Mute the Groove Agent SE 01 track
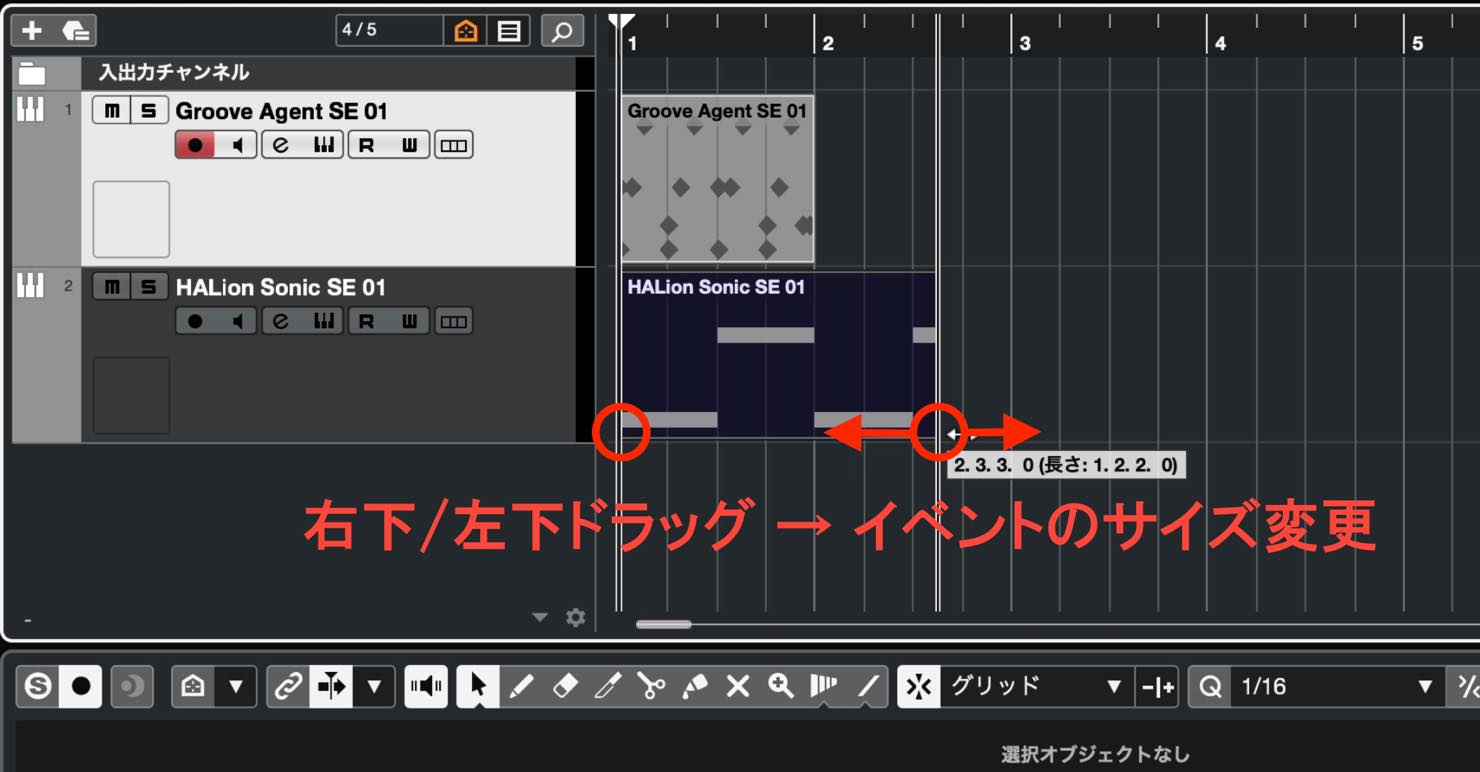This screenshot has width=1480, height=772. point(111,111)
